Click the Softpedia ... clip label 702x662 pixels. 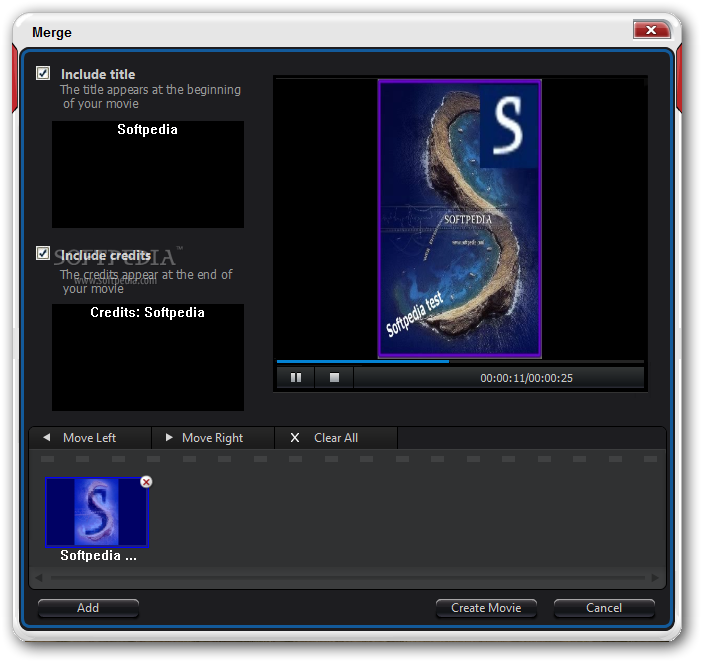[98, 555]
